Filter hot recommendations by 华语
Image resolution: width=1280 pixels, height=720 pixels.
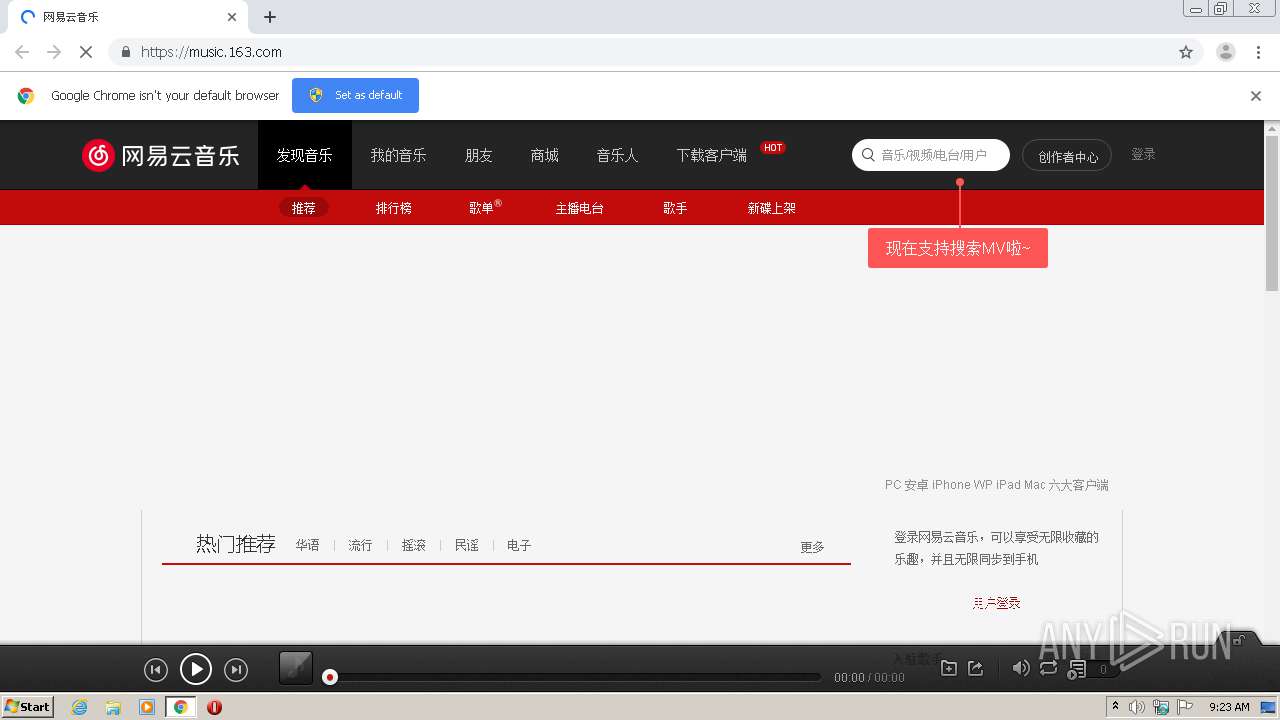(x=307, y=545)
